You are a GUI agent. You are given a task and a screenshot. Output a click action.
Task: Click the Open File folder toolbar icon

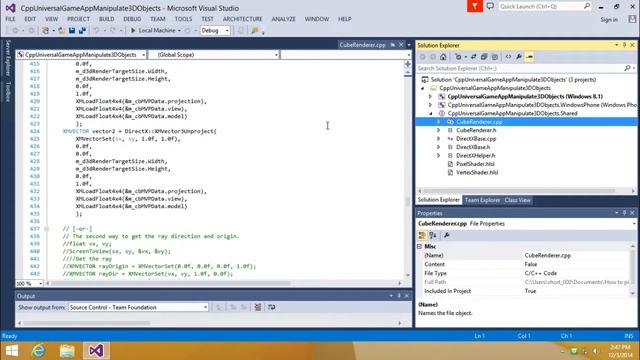61,31
